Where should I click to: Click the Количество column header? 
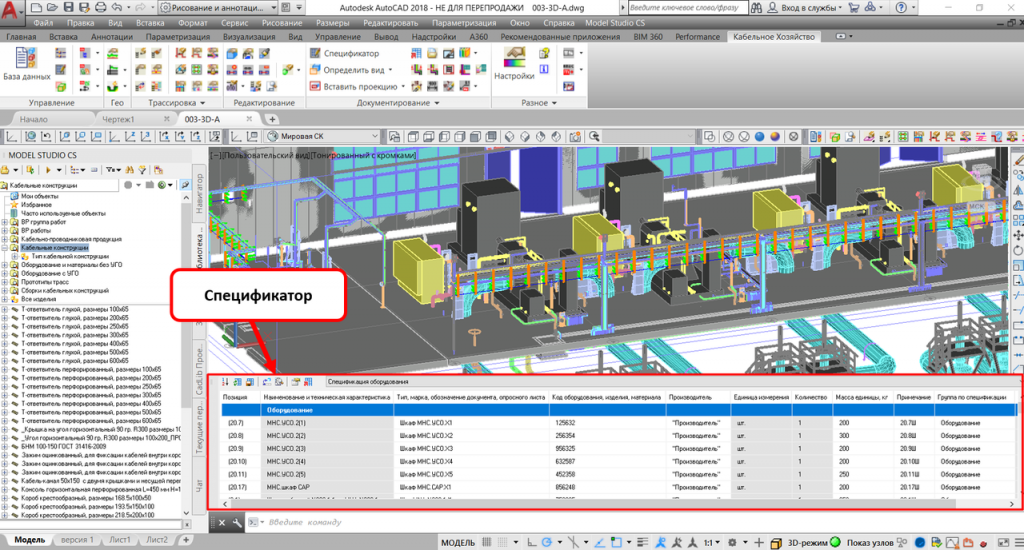pyautogui.click(x=810, y=397)
